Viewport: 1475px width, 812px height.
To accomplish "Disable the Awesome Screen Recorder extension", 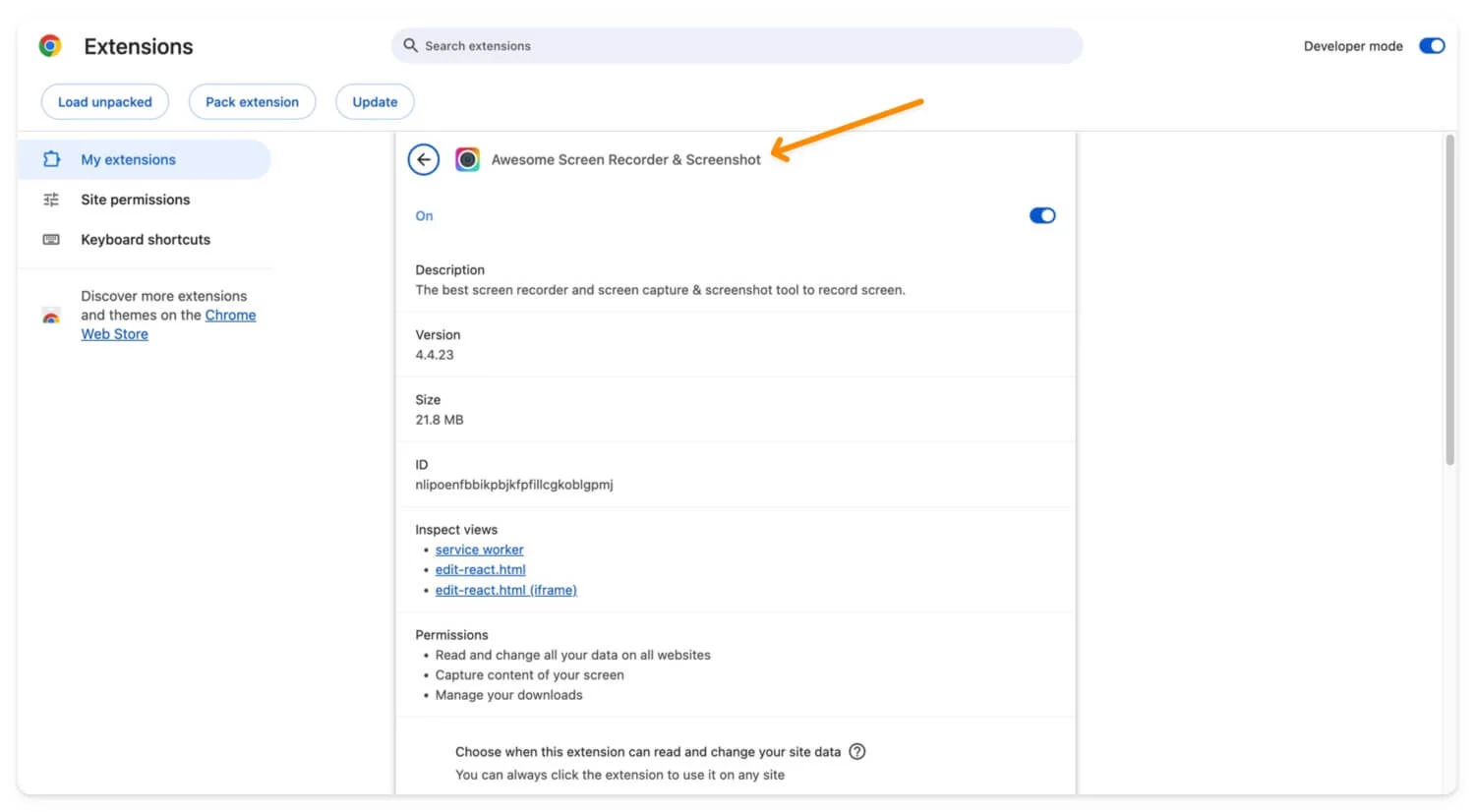I will [1042, 216].
